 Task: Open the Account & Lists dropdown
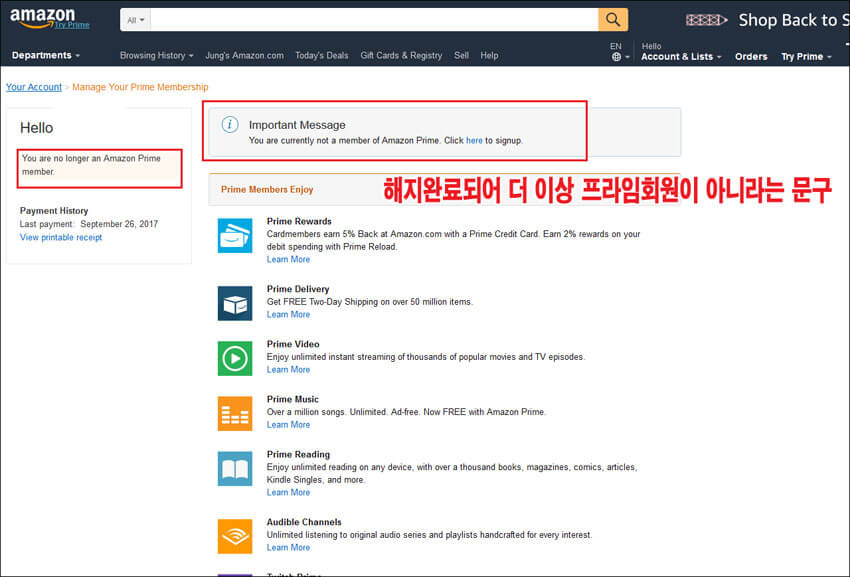tap(681, 56)
